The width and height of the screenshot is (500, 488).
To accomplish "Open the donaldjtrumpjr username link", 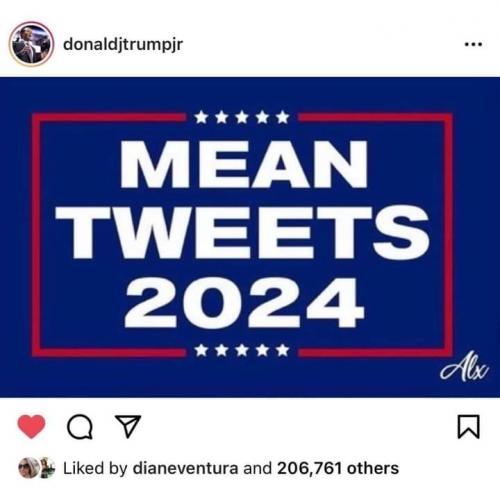I will point(123,44).
